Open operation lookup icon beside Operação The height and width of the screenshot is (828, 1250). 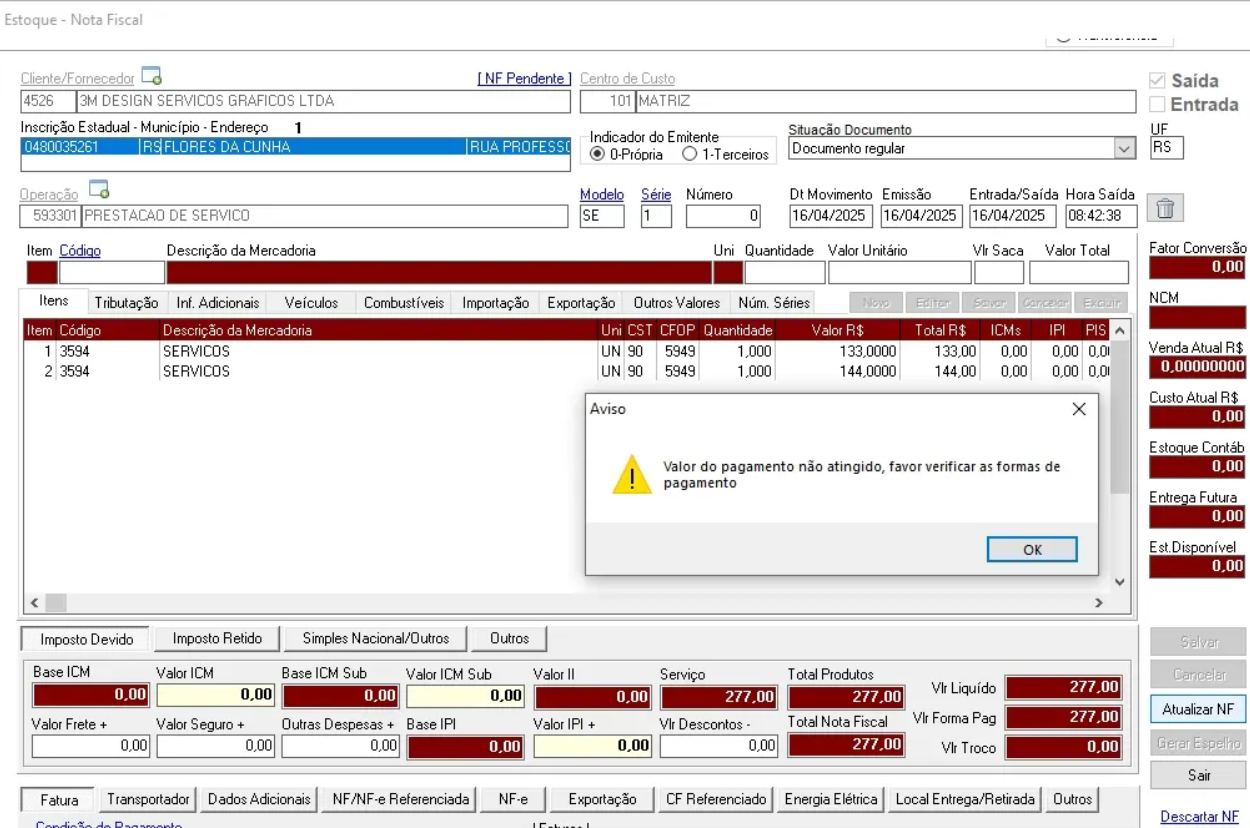click(99, 190)
